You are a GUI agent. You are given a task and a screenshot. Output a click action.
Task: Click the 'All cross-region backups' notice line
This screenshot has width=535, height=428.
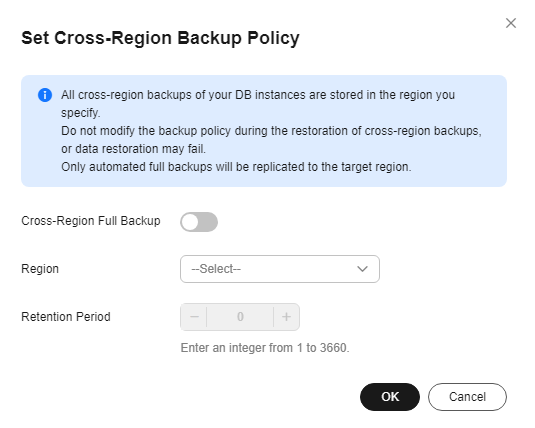[x=258, y=95]
